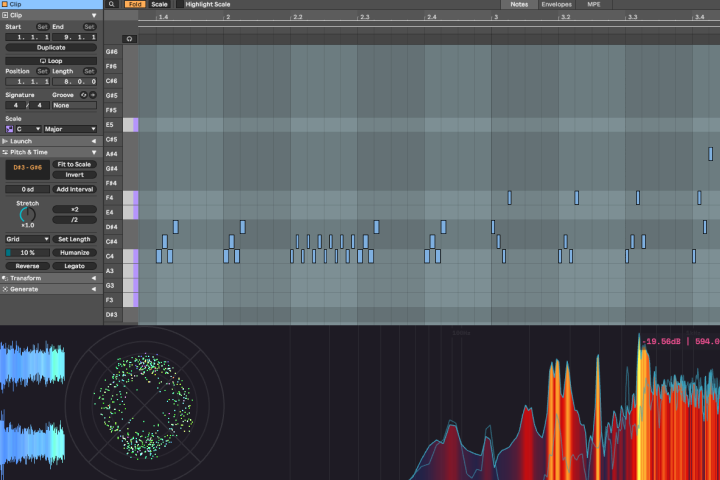Expand the Launch section
This screenshot has width=720, height=480.
pyautogui.click(x=51, y=141)
